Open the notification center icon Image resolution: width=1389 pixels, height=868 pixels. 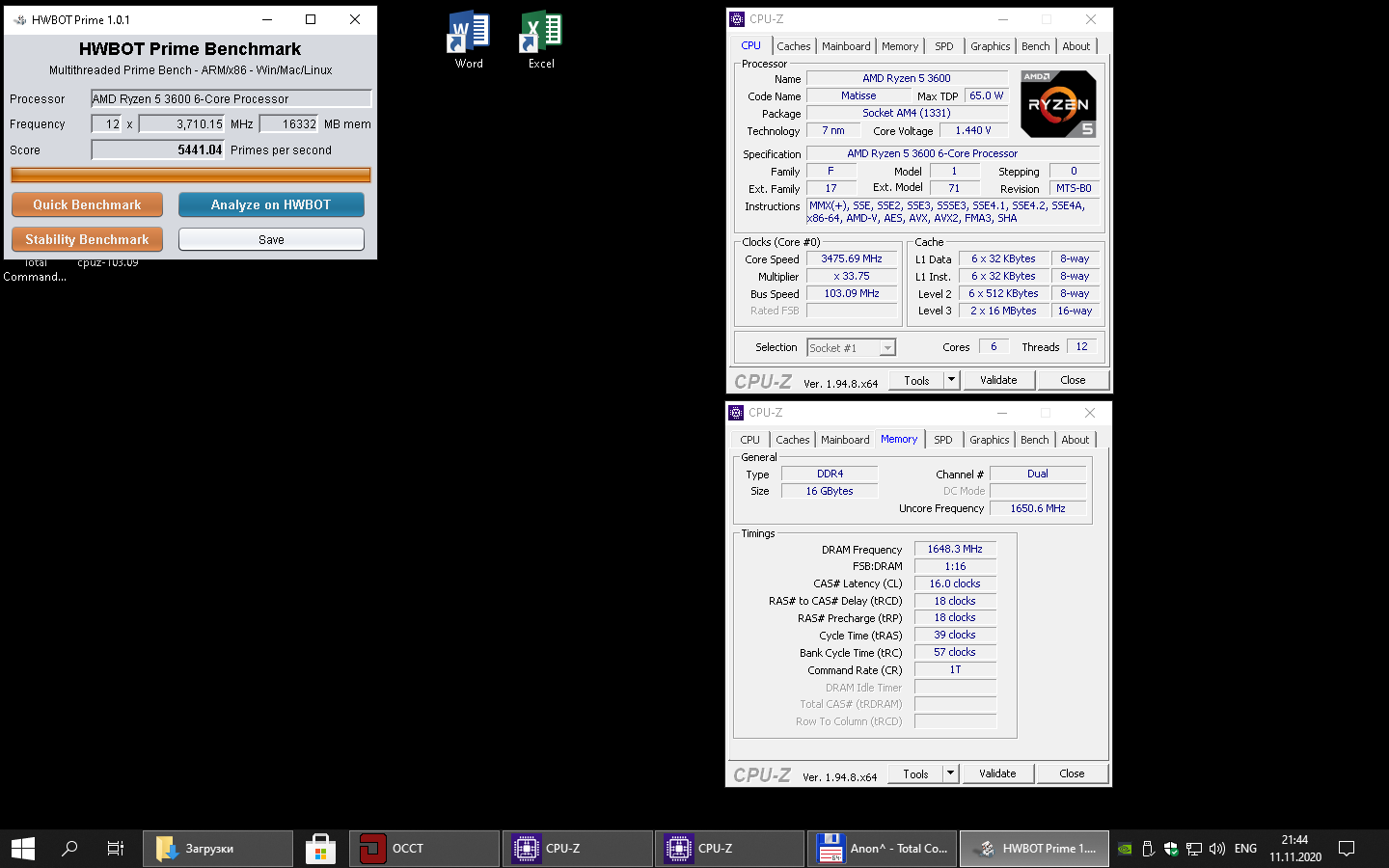(x=1347, y=849)
